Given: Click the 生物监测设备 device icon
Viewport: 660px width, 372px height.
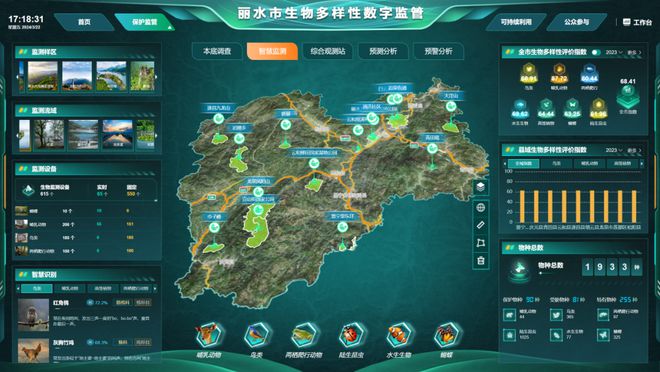Looking at the screenshot, I should pyautogui.click(x=28, y=190).
